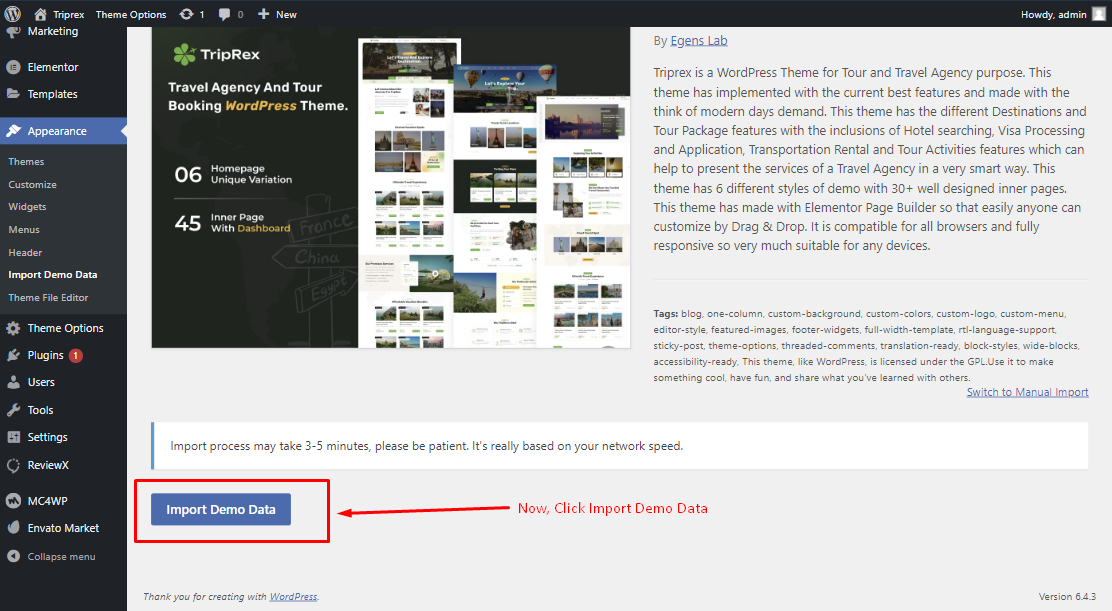Click the MC4WP icon in sidebar
The width and height of the screenshot is (1112, 611).
(x=13, y=501)
